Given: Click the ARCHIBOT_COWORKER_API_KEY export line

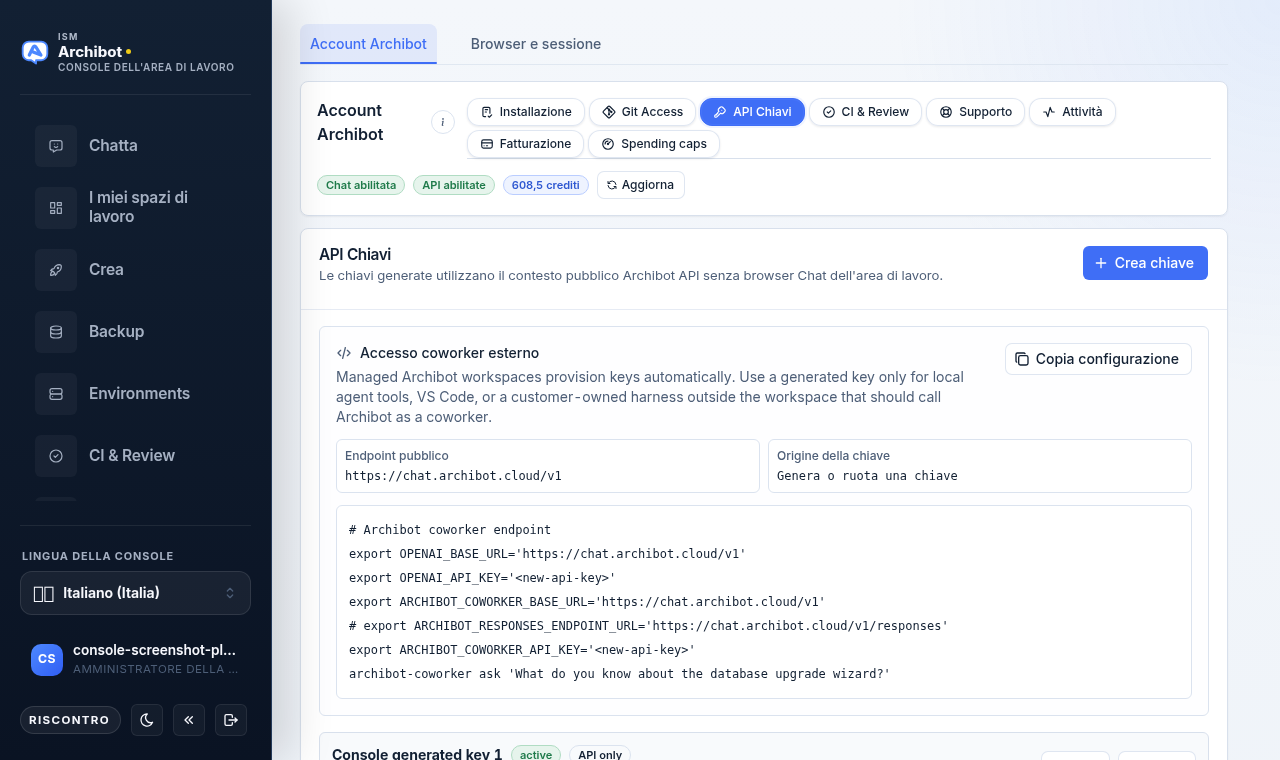Looking at the screenshot, I should (522, 650).
